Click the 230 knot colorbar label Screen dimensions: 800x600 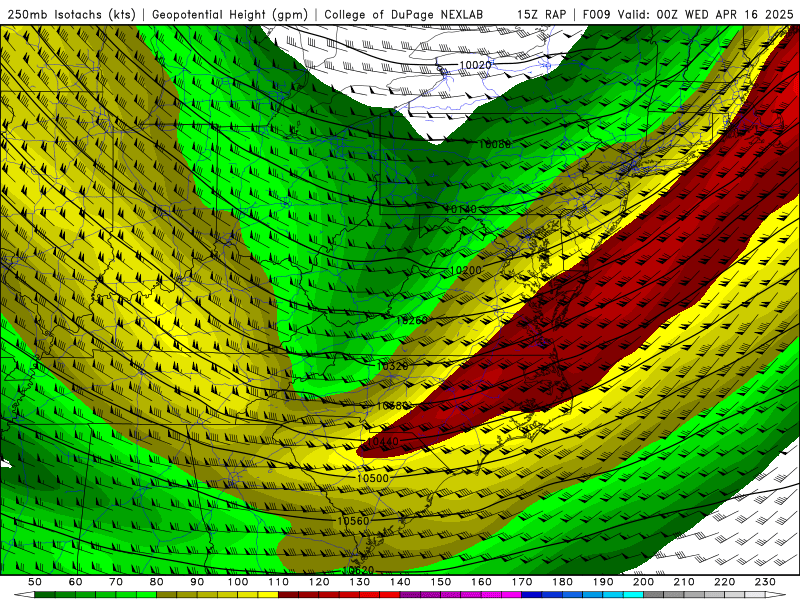click(x=765, y=582)
